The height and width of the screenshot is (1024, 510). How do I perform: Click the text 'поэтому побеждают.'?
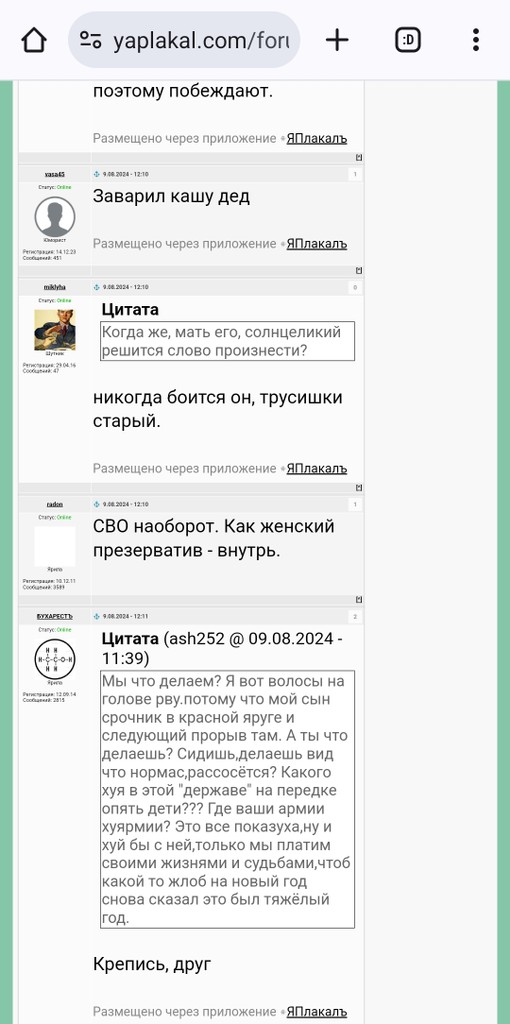pyautogui.click(x=183, y=91)
